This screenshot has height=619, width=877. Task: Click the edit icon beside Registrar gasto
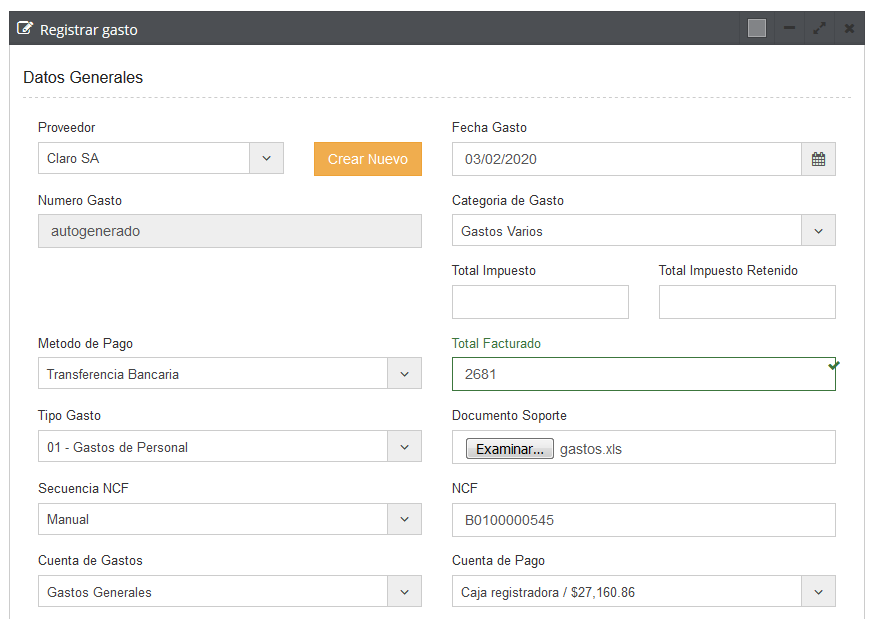pos(26,29)
